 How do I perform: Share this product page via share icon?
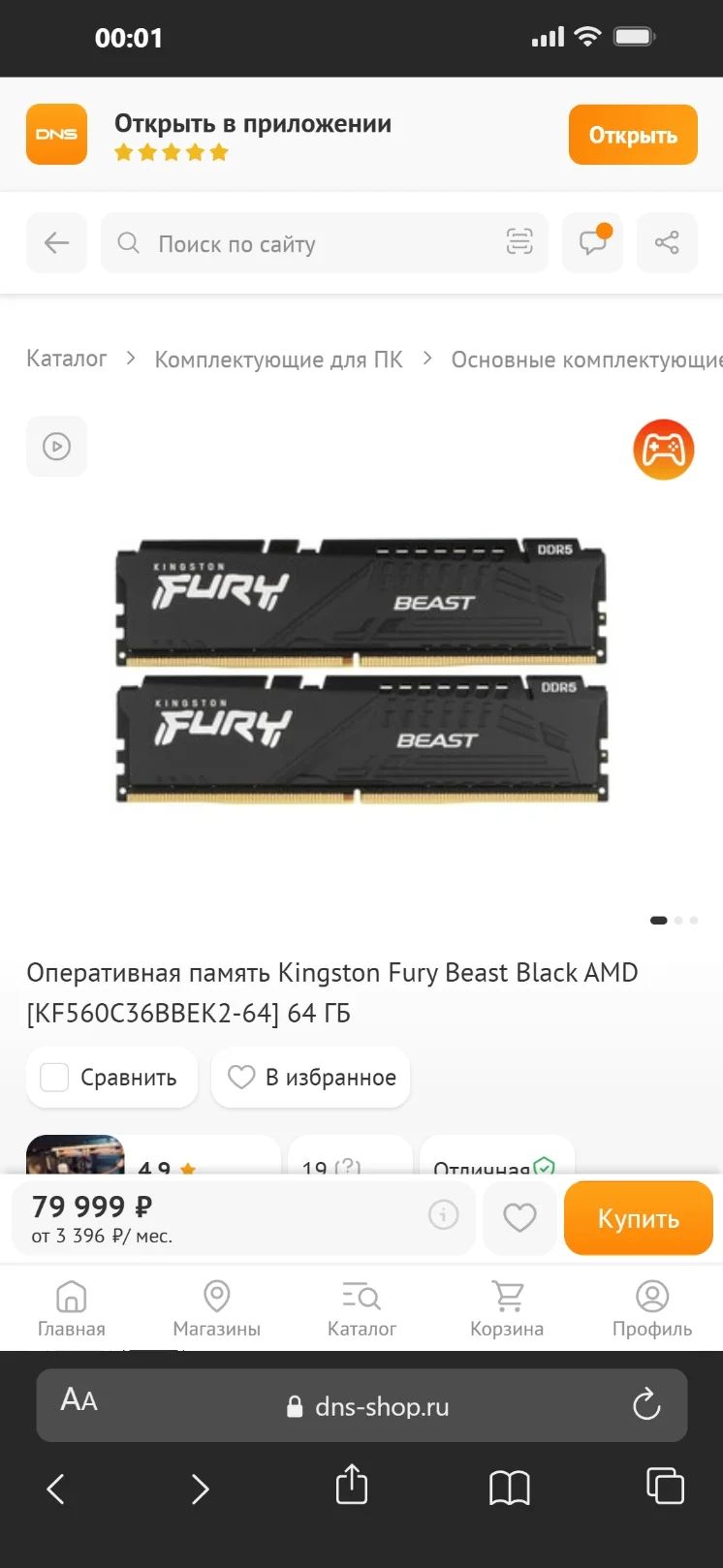(x=667, y=242)
